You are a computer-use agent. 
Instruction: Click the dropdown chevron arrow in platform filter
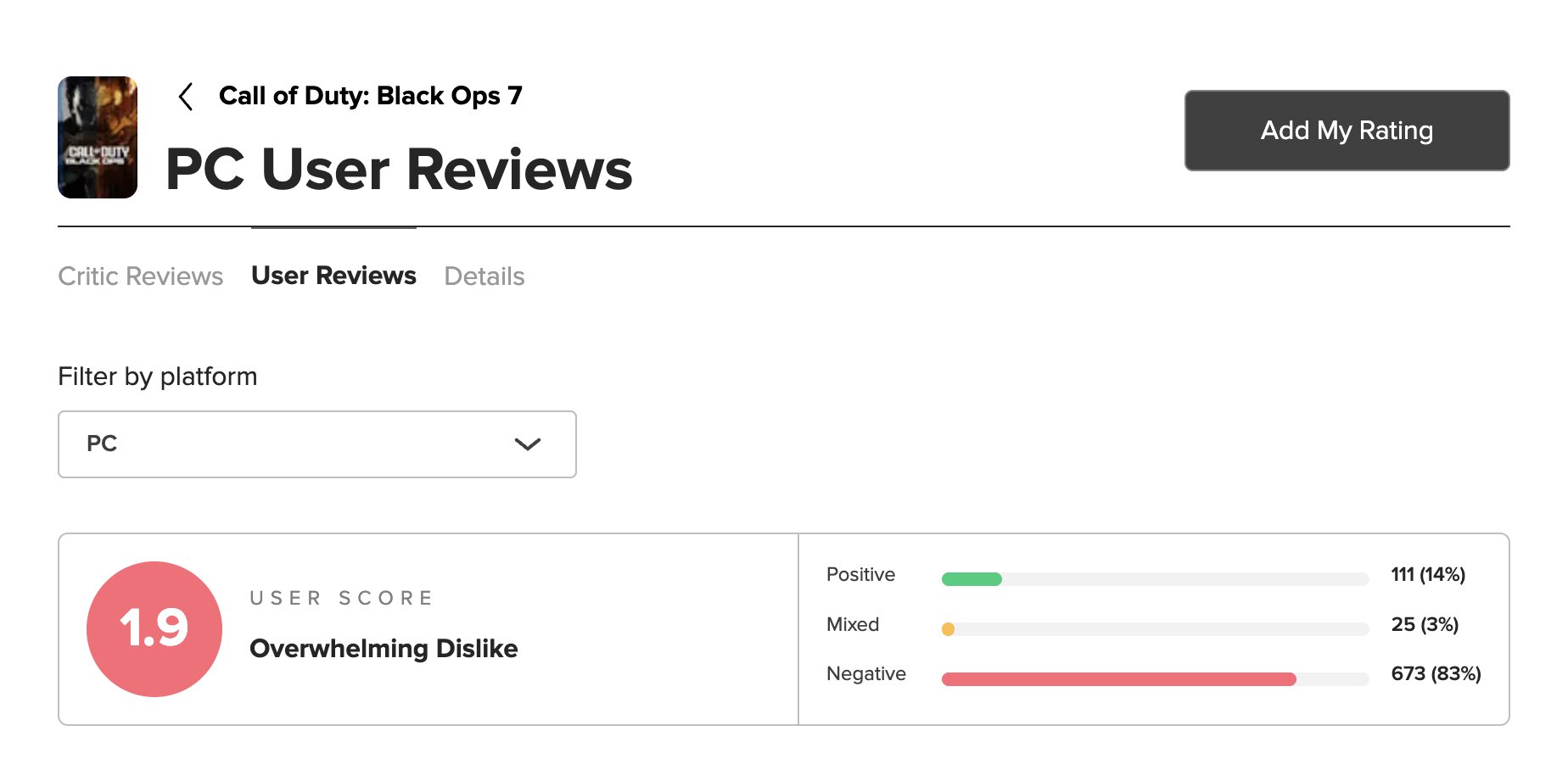click(x=528, y=444)
